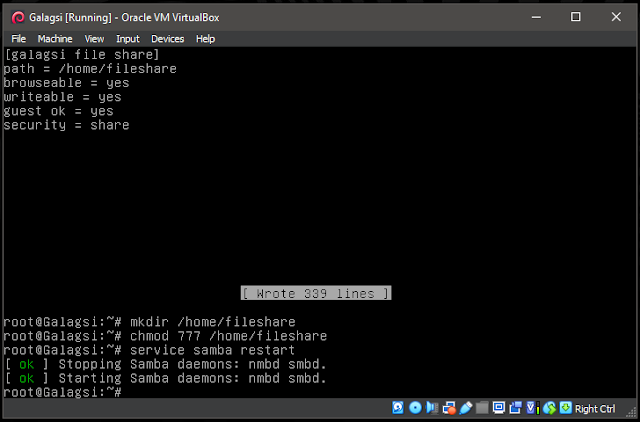The image size is (640, 422).
Task: Click the virtualization V status icon
Action: (532, 408)
